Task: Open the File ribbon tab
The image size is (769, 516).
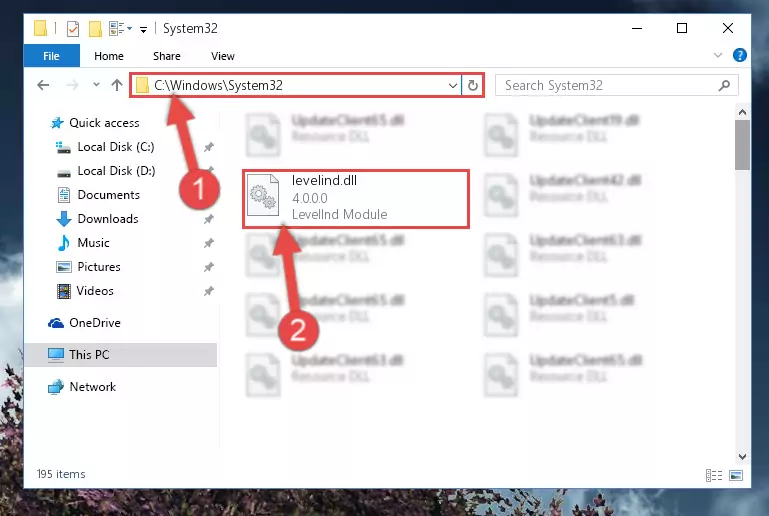Action: point(51,56)
